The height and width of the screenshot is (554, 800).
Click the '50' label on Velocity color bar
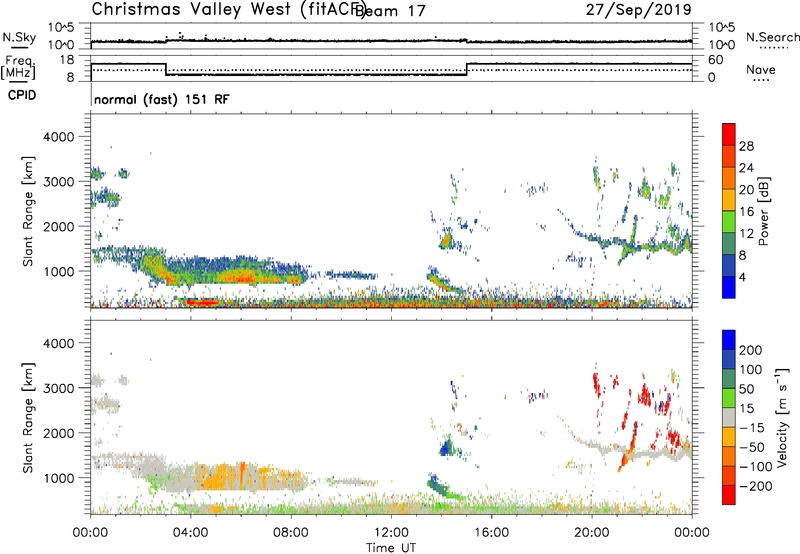click(746, 389)
